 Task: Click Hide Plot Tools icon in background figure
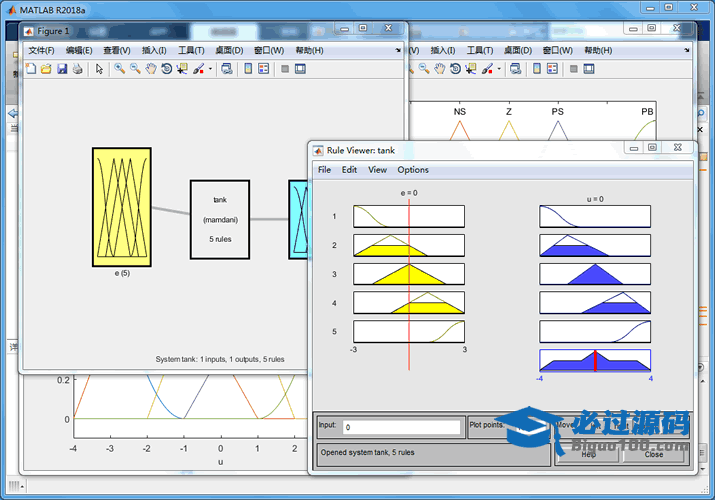tap(574, 69)
